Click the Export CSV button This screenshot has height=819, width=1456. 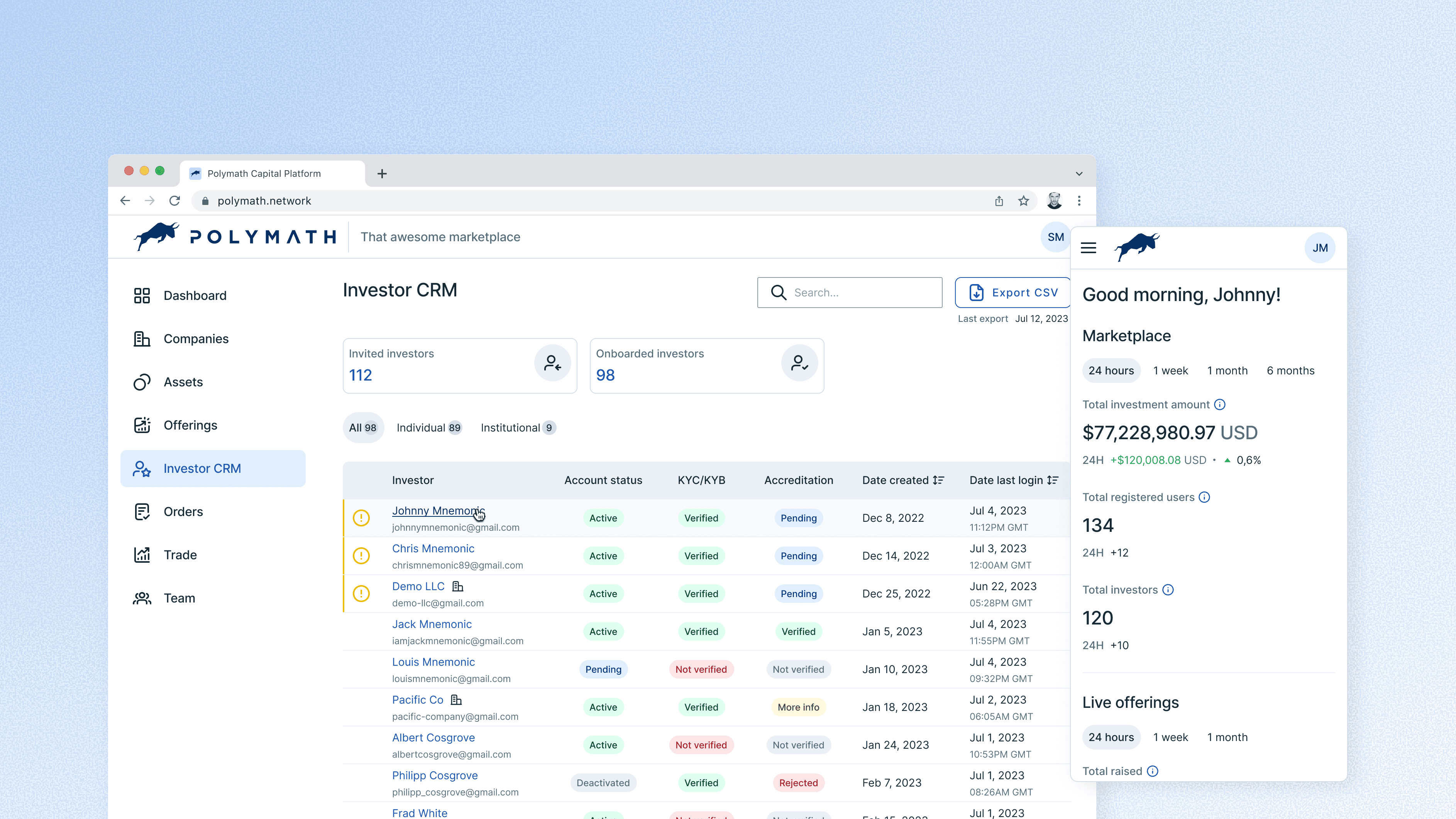click(x=1012, y=292)
